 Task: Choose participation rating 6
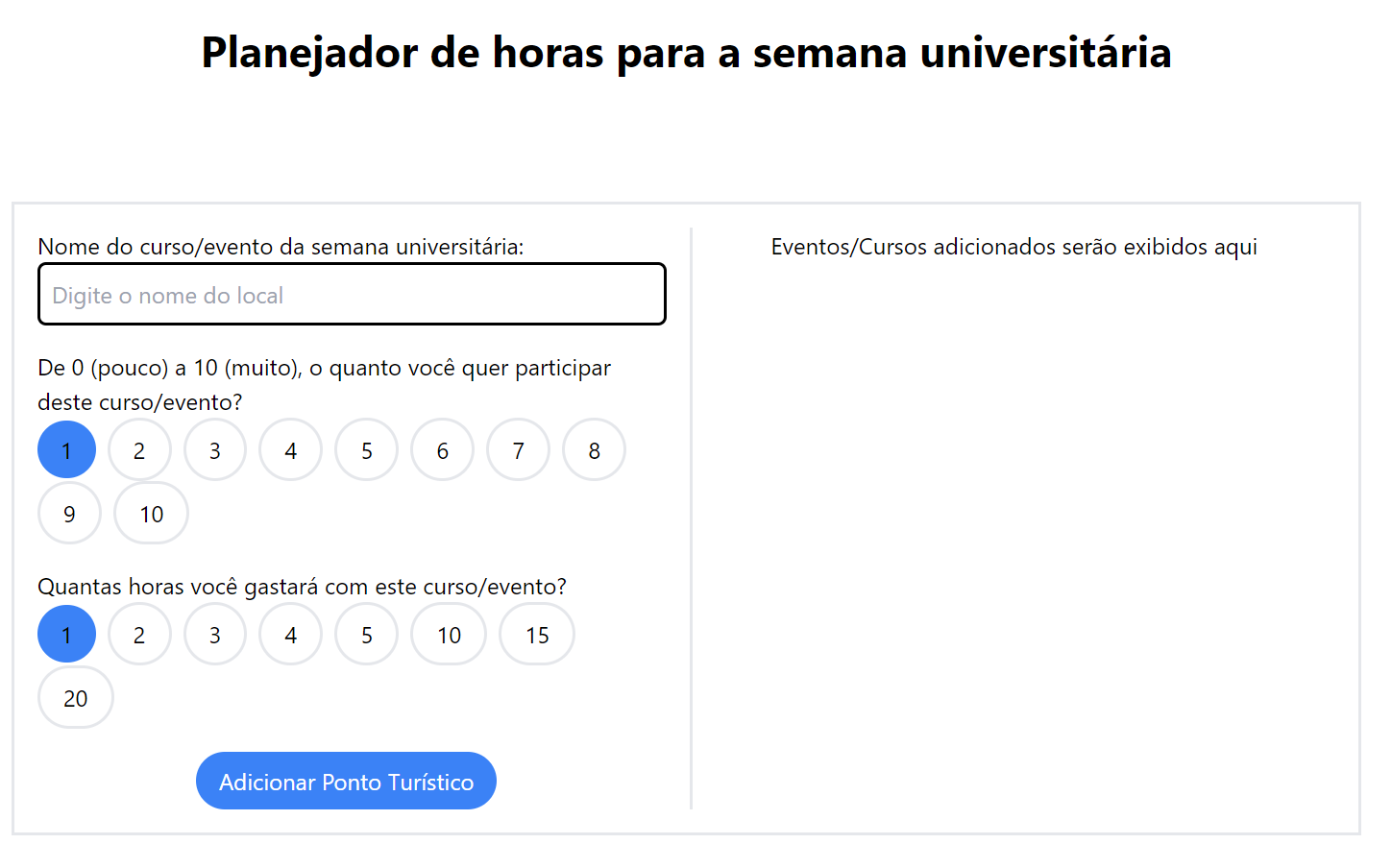442,448
